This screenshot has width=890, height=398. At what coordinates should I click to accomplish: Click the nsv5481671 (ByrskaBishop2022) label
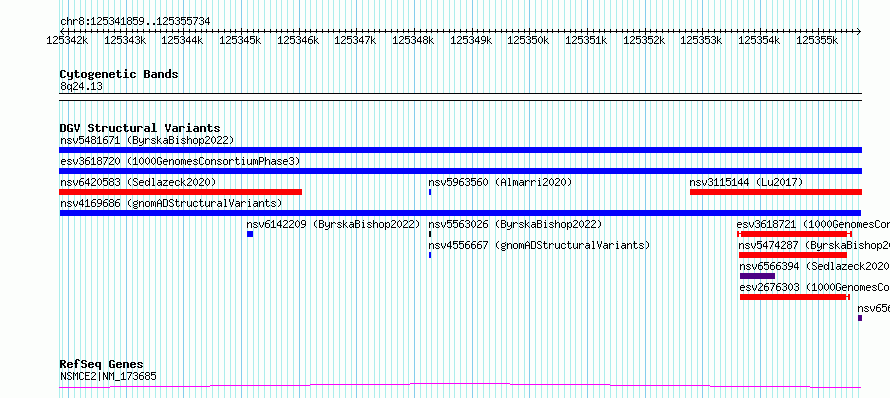[147, 140]
